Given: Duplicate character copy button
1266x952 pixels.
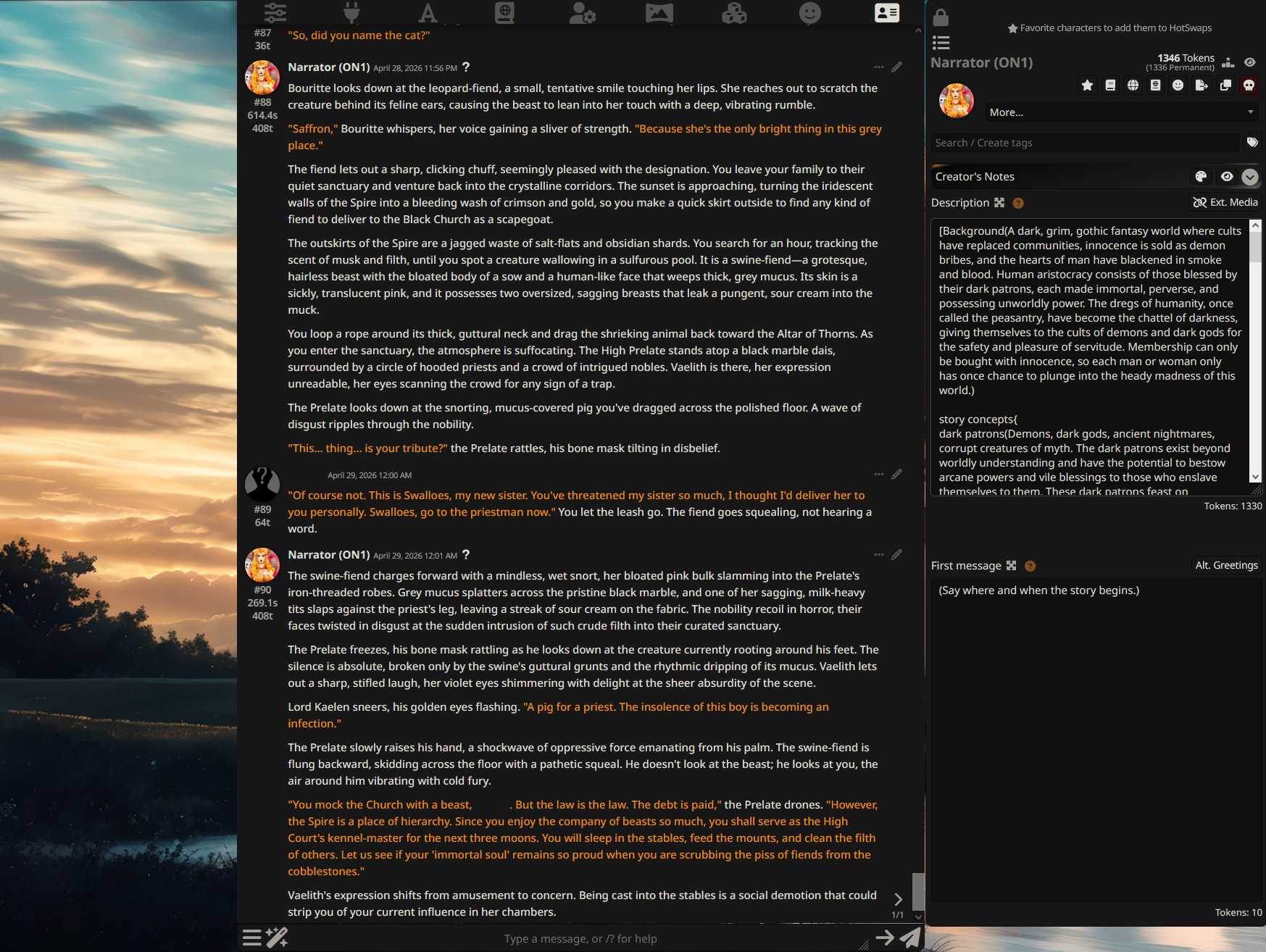Looking at the screenshot, I should [x=1225, y=85].
